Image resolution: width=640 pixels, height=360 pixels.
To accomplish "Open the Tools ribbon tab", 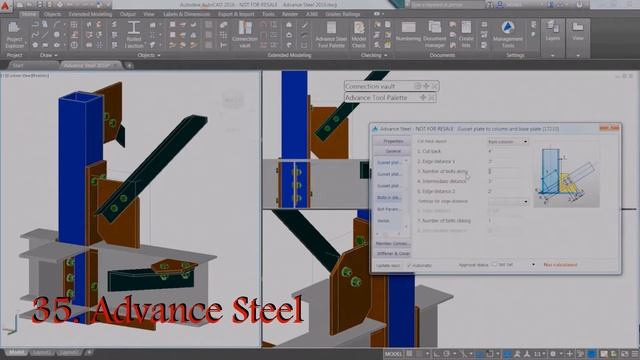I will coord(268,14).
